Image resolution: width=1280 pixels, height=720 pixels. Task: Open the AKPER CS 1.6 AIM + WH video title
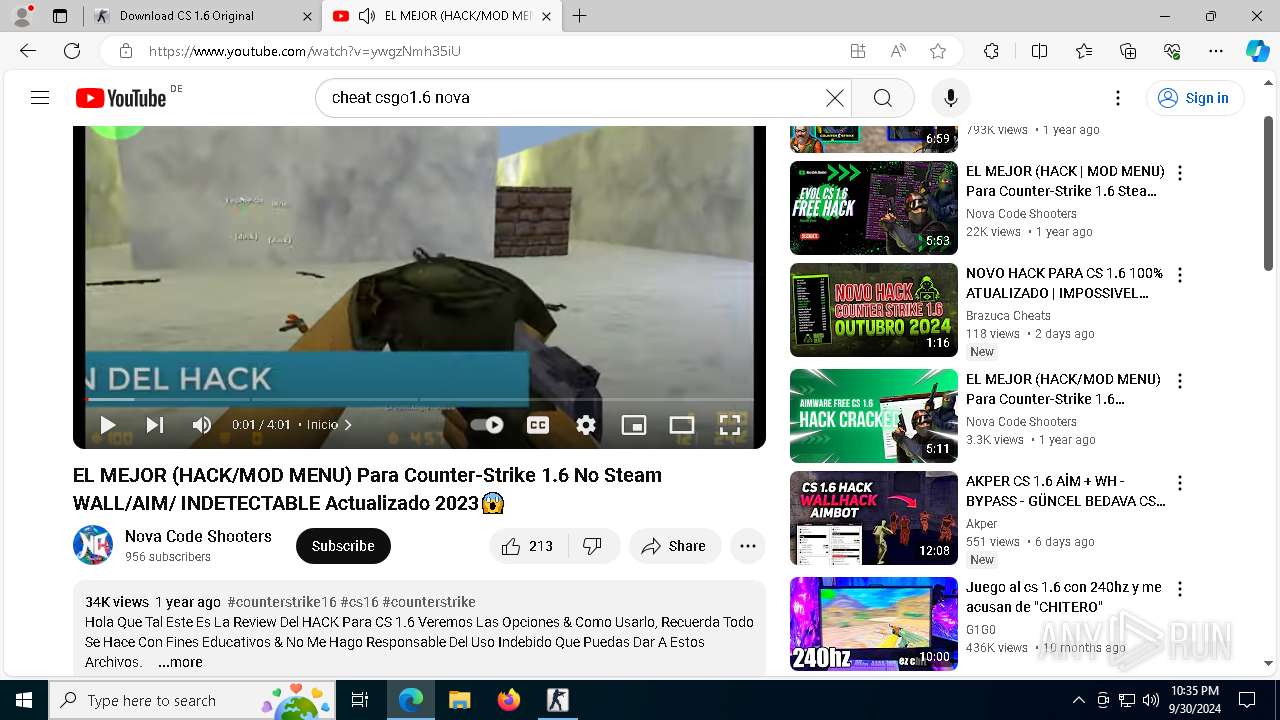point(1065,490)
